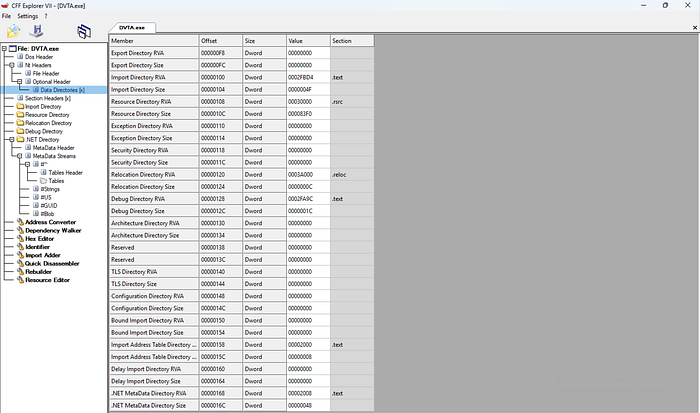This screenshot has height=413, width=700.
Task: Select the Delay Import Directory RVA member
Action: (154, 369)
